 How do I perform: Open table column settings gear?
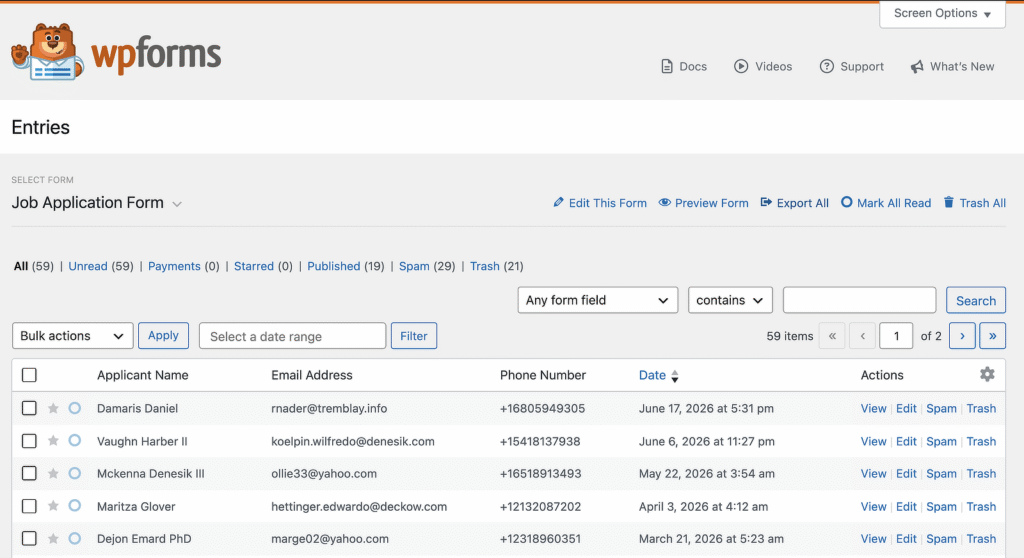tap(987, 374)
